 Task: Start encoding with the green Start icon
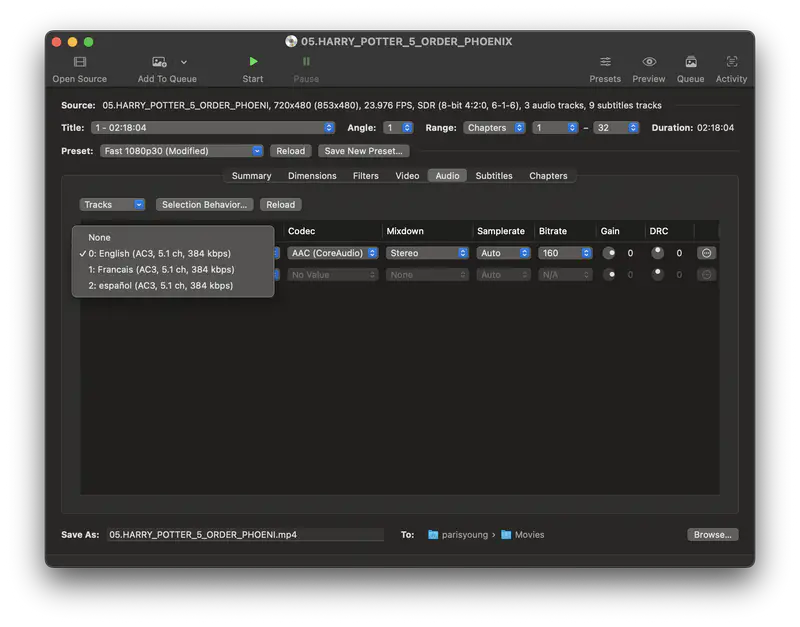(252, 62)
